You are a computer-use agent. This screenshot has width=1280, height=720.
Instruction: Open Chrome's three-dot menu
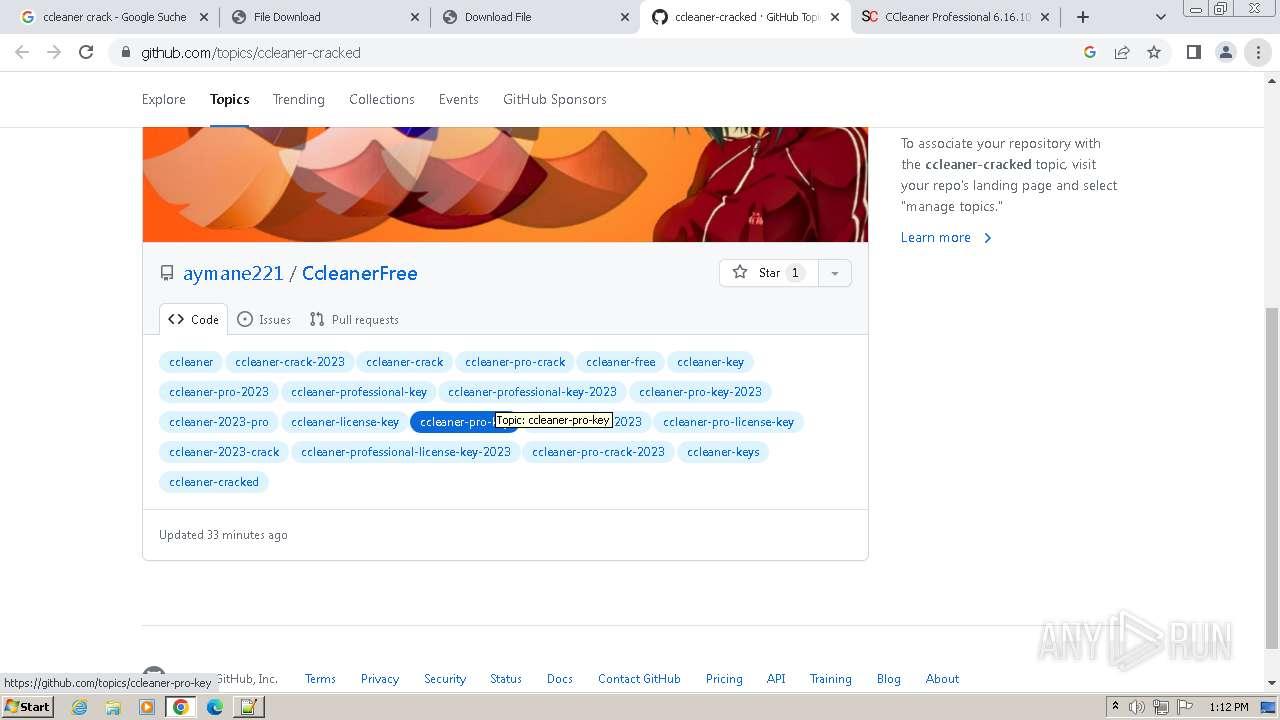coord(1258,52)
